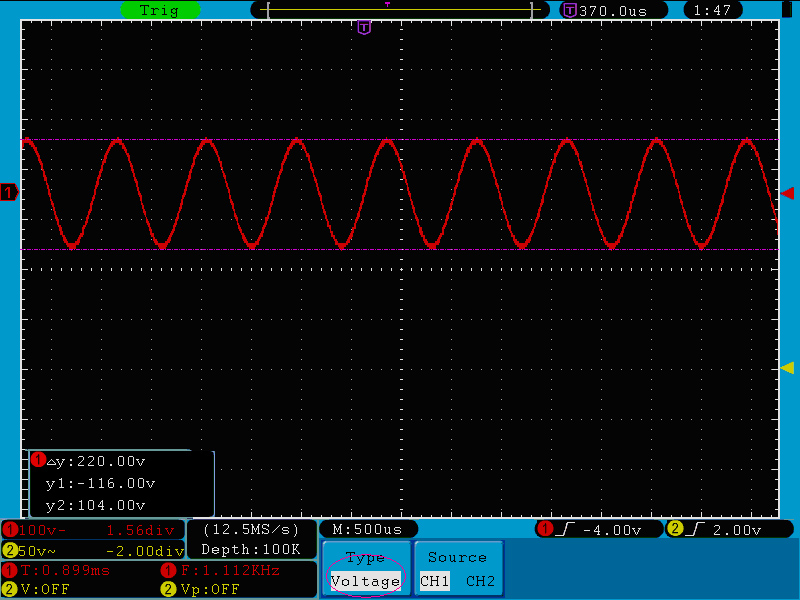This screenshot has width=800, height=600.
Task: Click the red 1 badge beside T:0.899ms
Action: click(9, 570)
